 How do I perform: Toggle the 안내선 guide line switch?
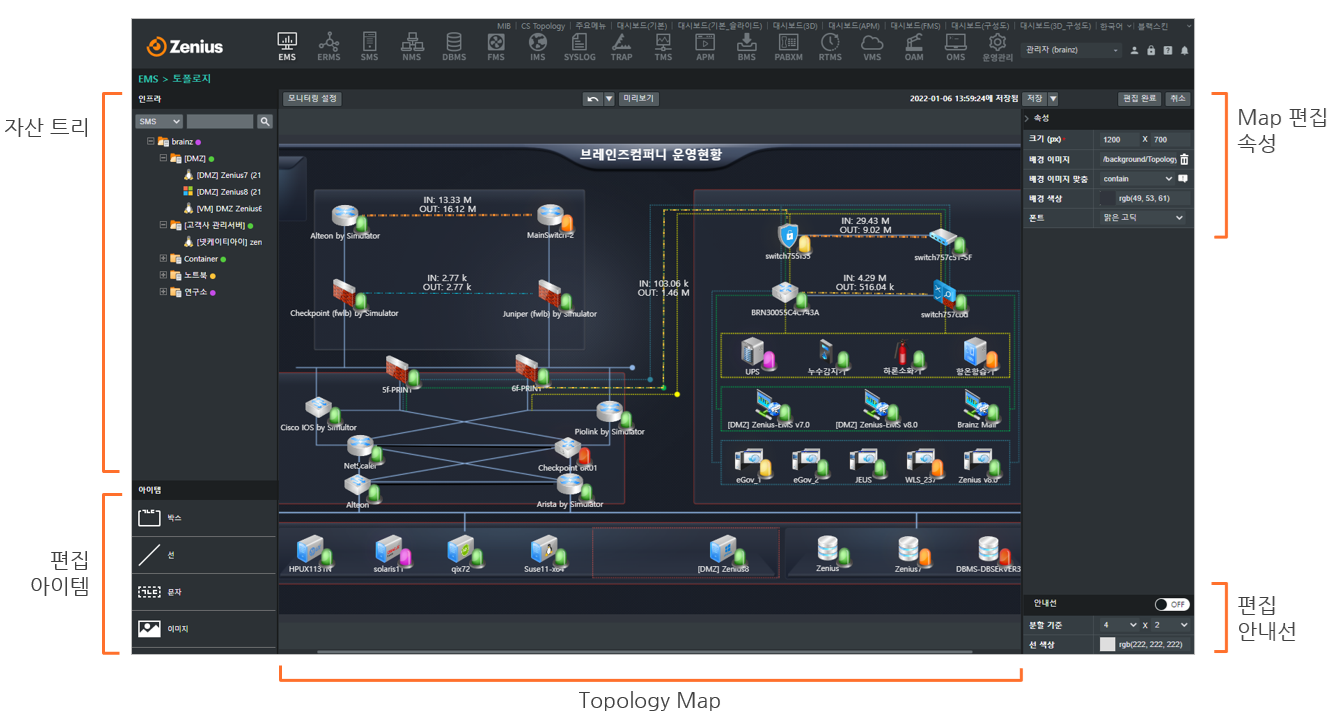click(x=1171, y=604)
